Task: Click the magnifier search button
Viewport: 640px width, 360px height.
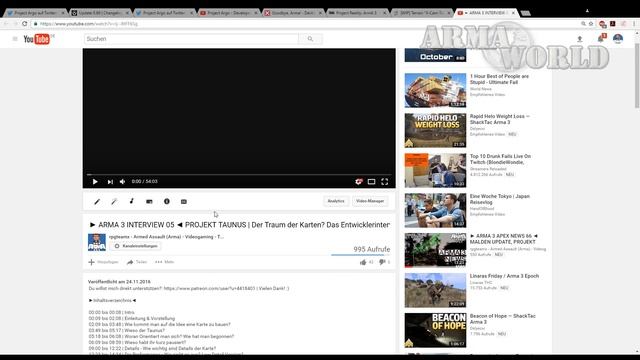Action: [310, 39]
